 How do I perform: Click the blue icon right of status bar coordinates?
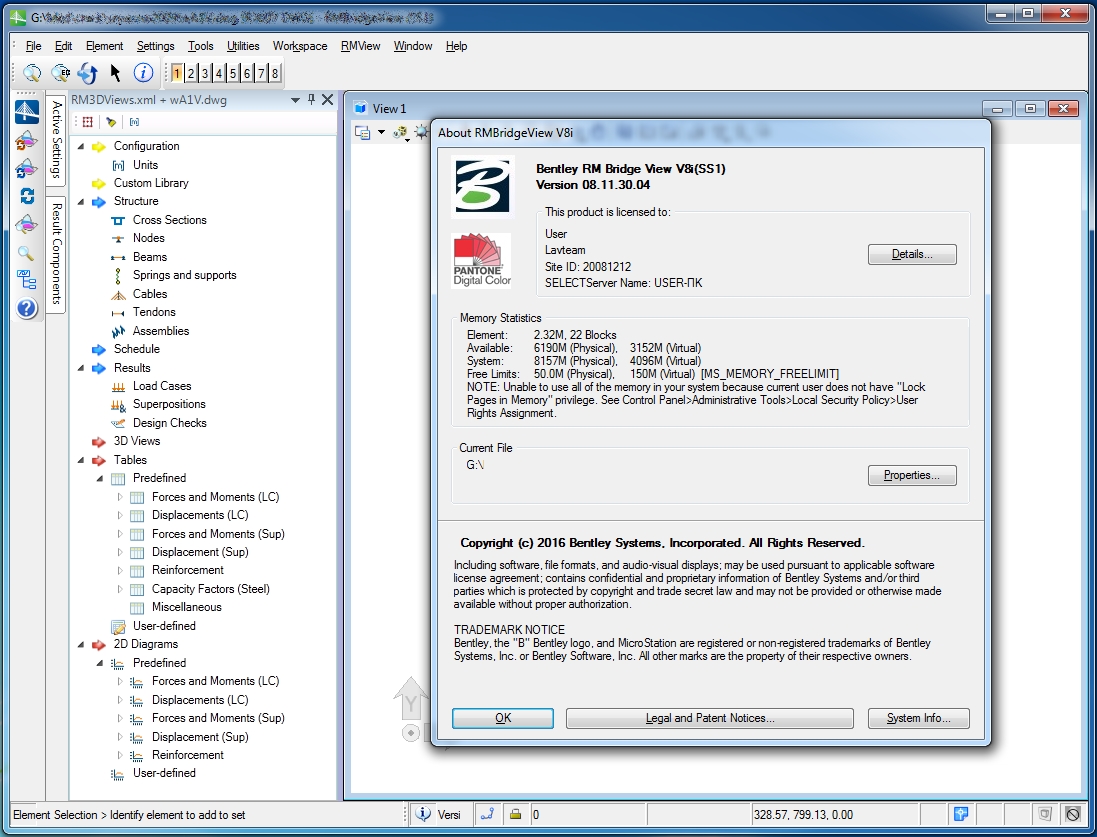click(x=961, y=814)
